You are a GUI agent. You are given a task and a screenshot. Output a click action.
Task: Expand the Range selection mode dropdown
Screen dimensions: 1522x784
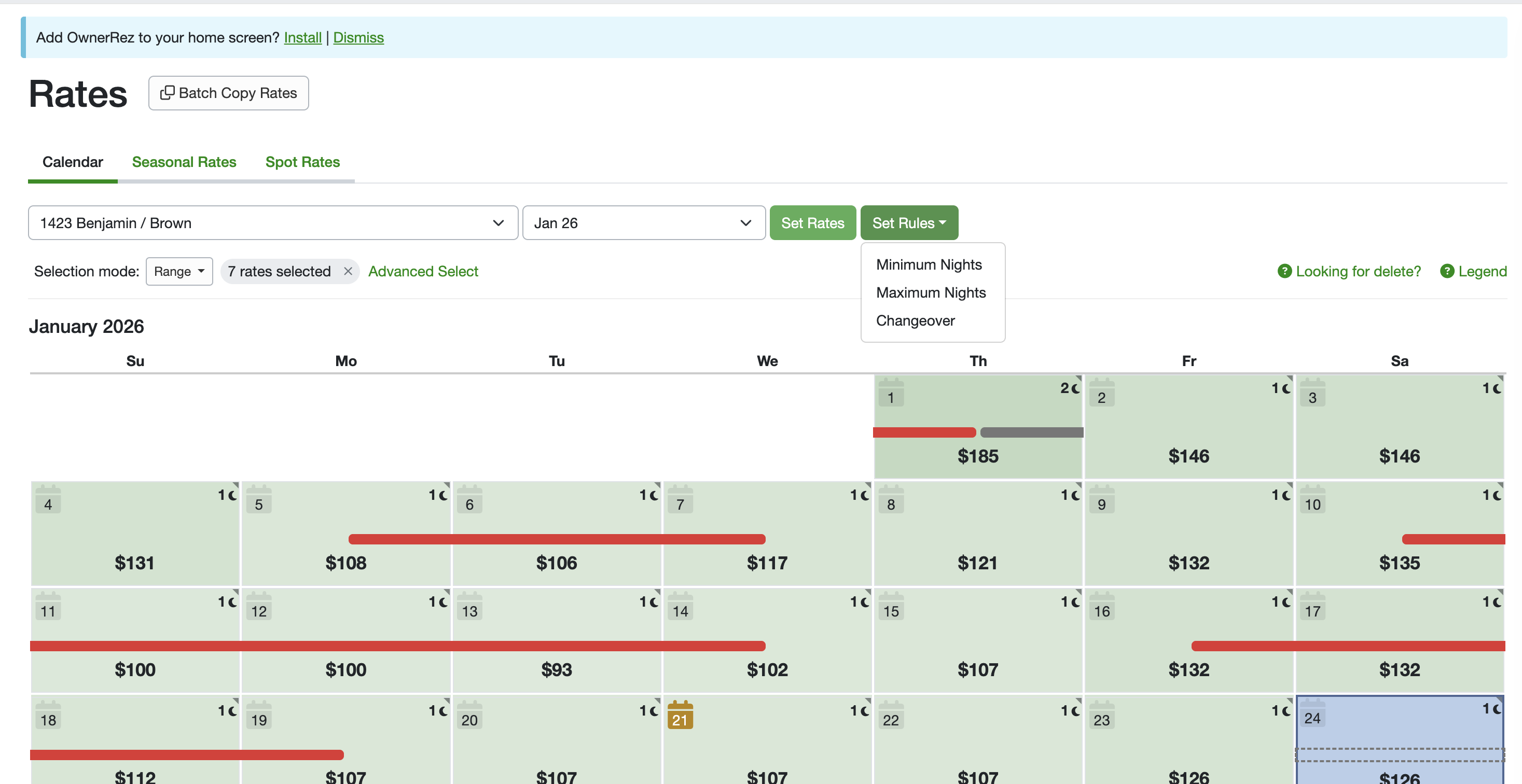point(179,271)
